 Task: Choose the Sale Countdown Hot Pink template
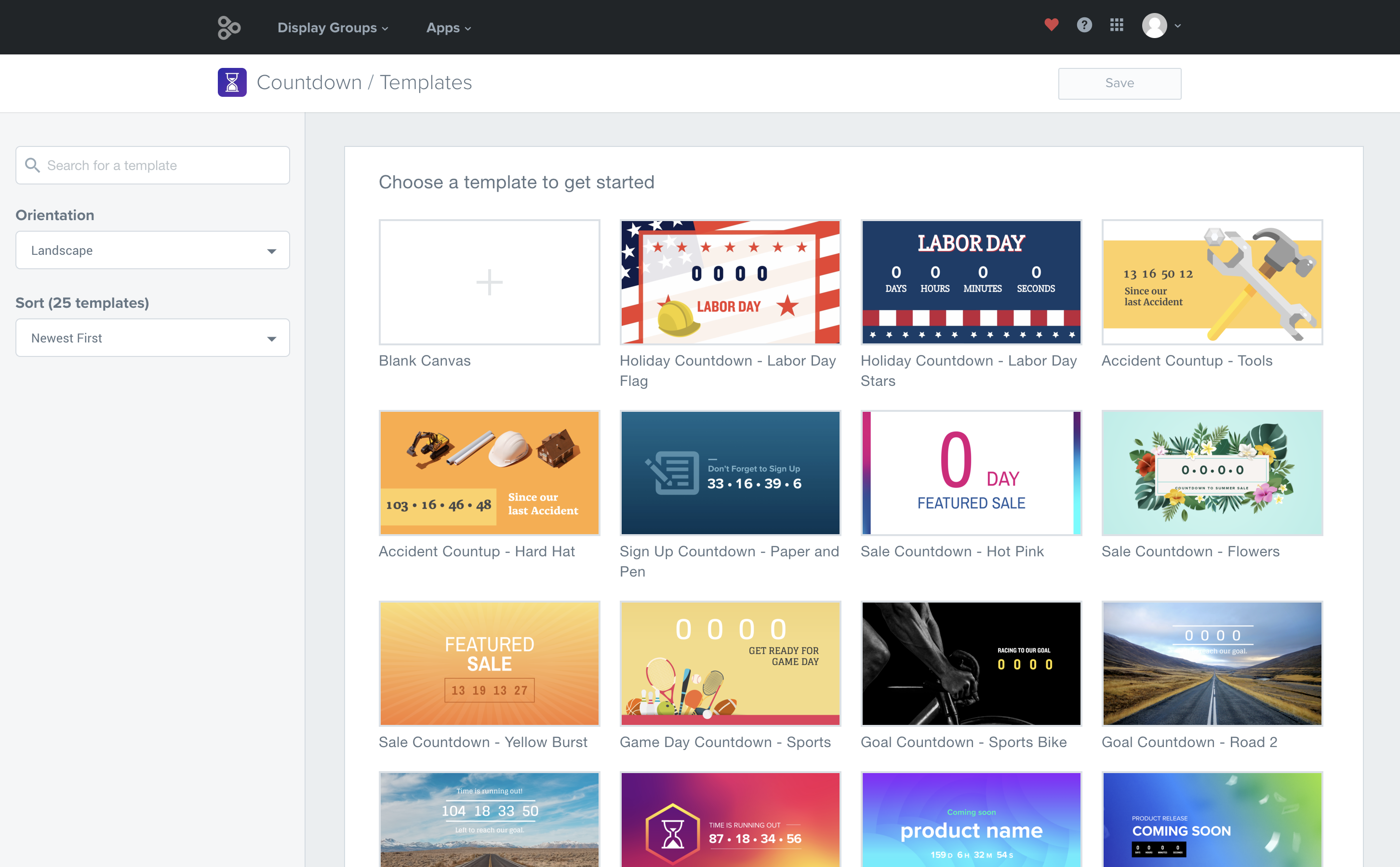(x=971, y=473)
